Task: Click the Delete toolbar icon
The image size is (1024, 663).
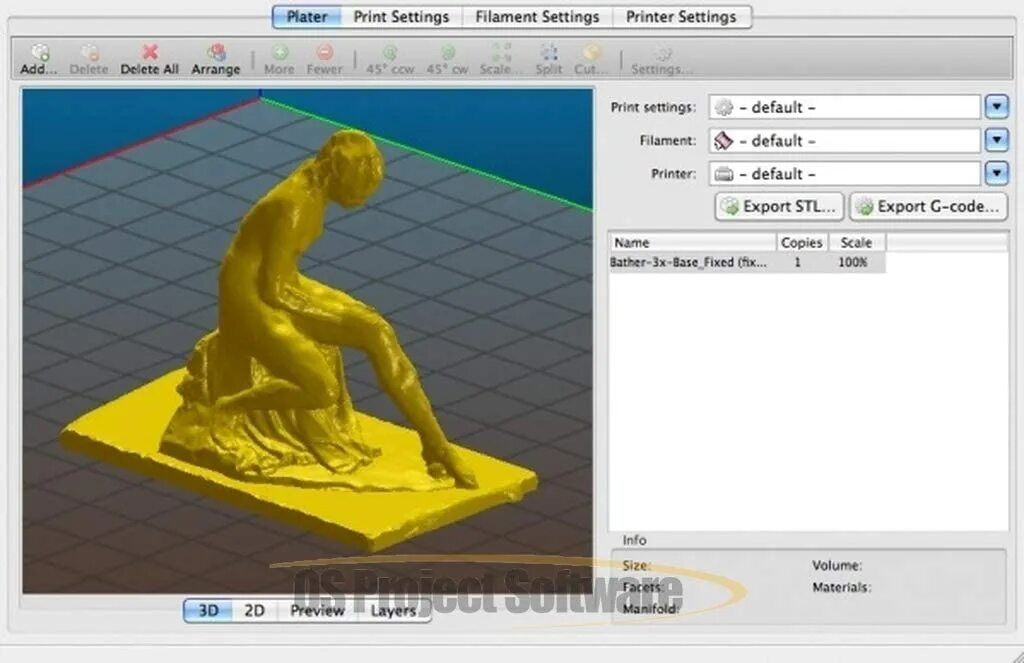Action: pos(89,52)
